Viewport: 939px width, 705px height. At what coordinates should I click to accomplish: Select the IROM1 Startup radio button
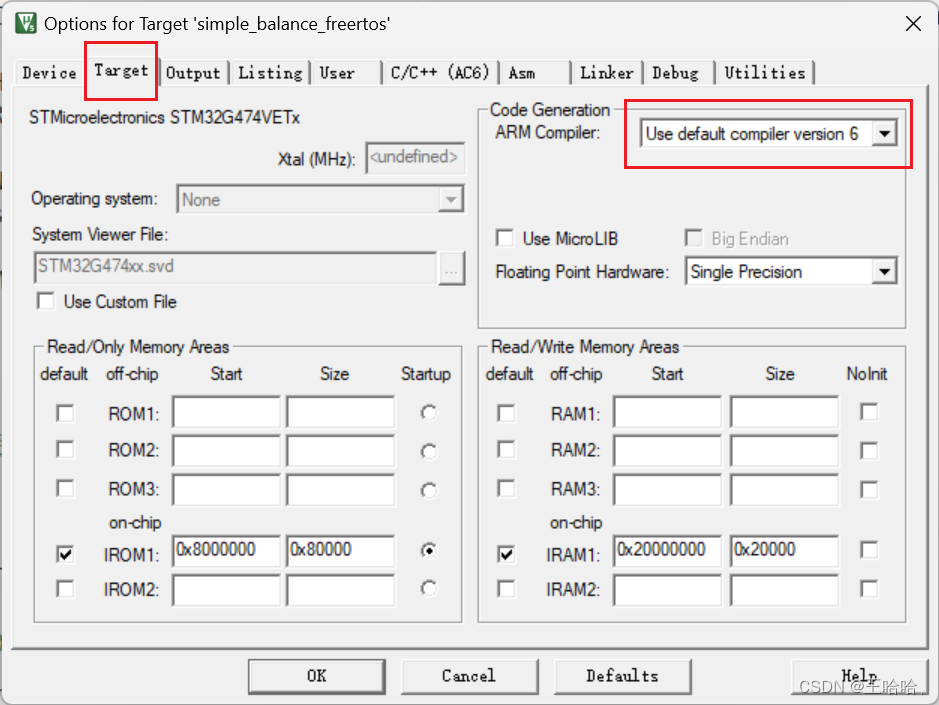click(x=428, y=550)
